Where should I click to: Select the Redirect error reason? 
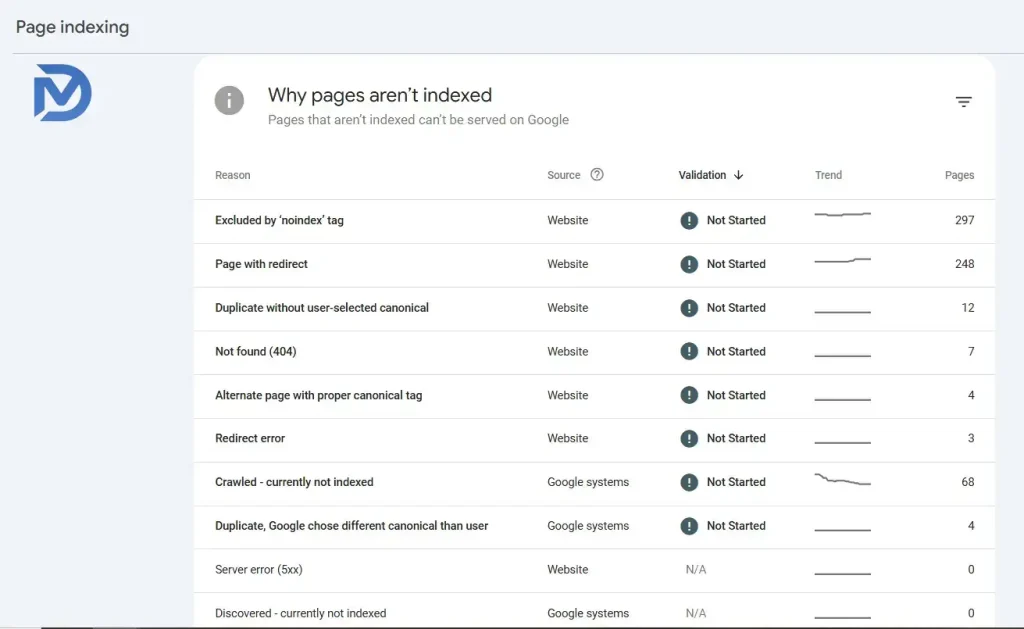pyautogui.click(x=250, y=439)
